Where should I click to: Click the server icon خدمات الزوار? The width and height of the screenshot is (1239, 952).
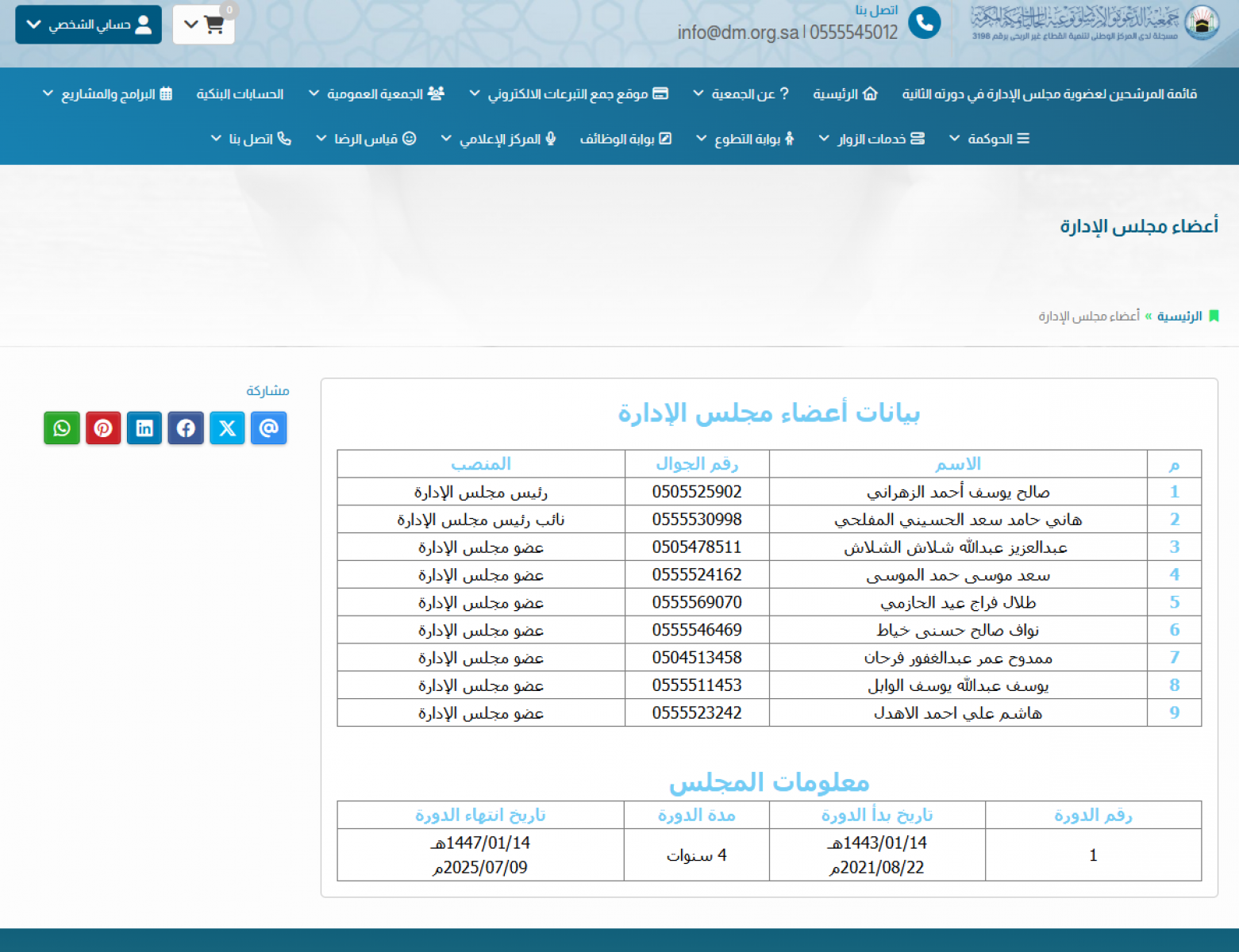click(x=918, y=139)
